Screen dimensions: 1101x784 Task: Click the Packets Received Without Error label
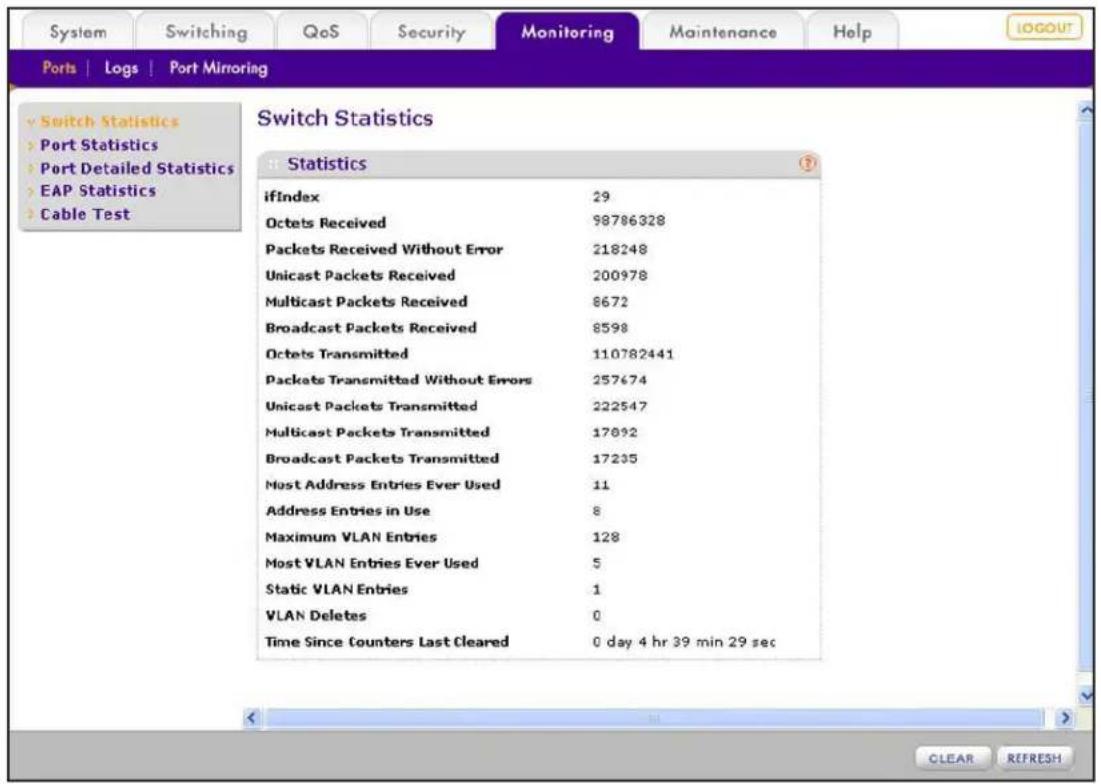click(384, 249)
